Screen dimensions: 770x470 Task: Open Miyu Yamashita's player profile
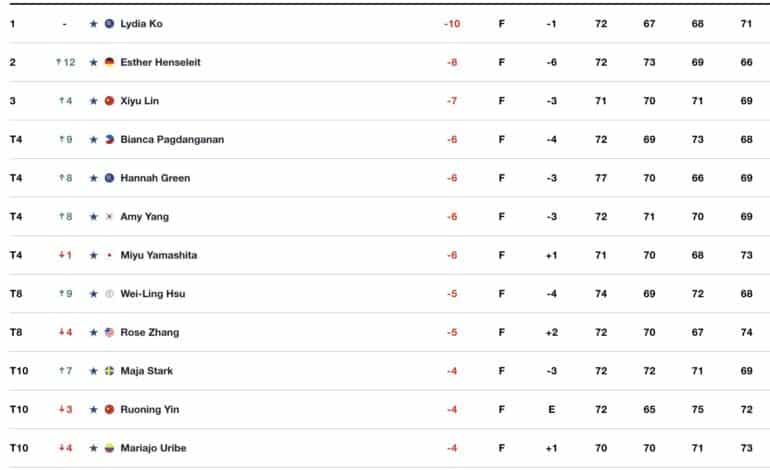(159, 255)
